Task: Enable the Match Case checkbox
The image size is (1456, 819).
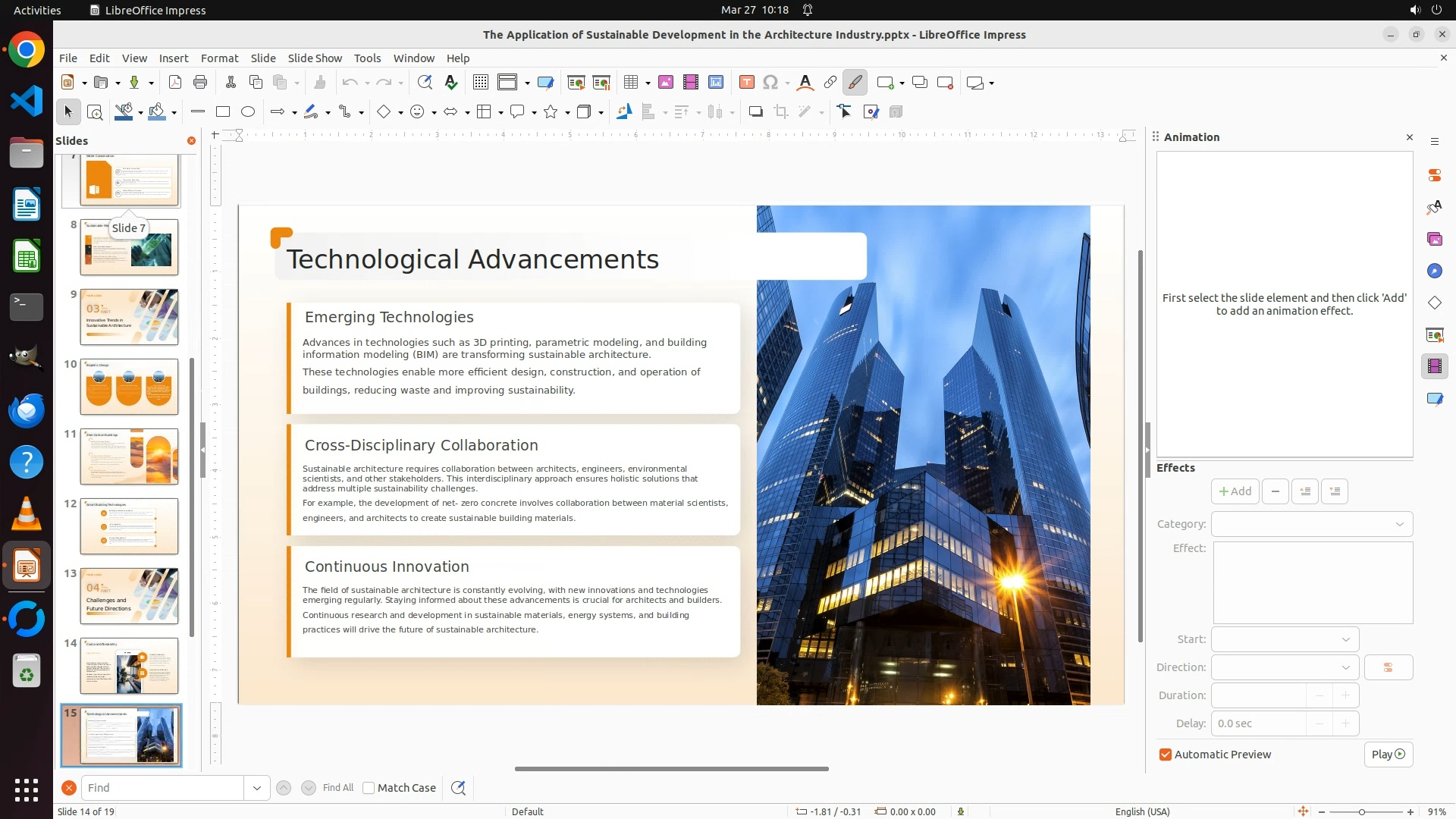Action: (x=369, y=788)
